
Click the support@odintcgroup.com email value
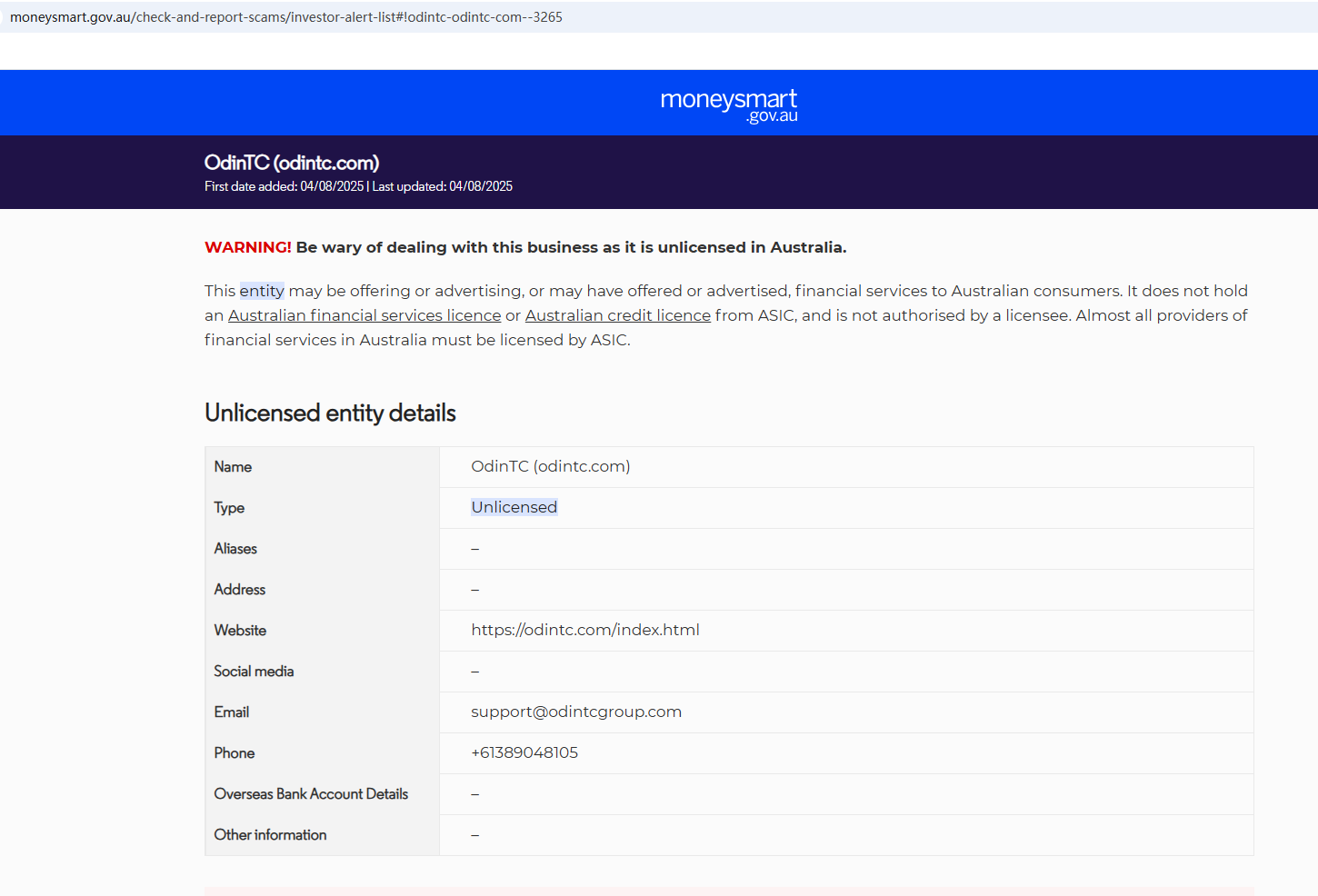(576, 712)
